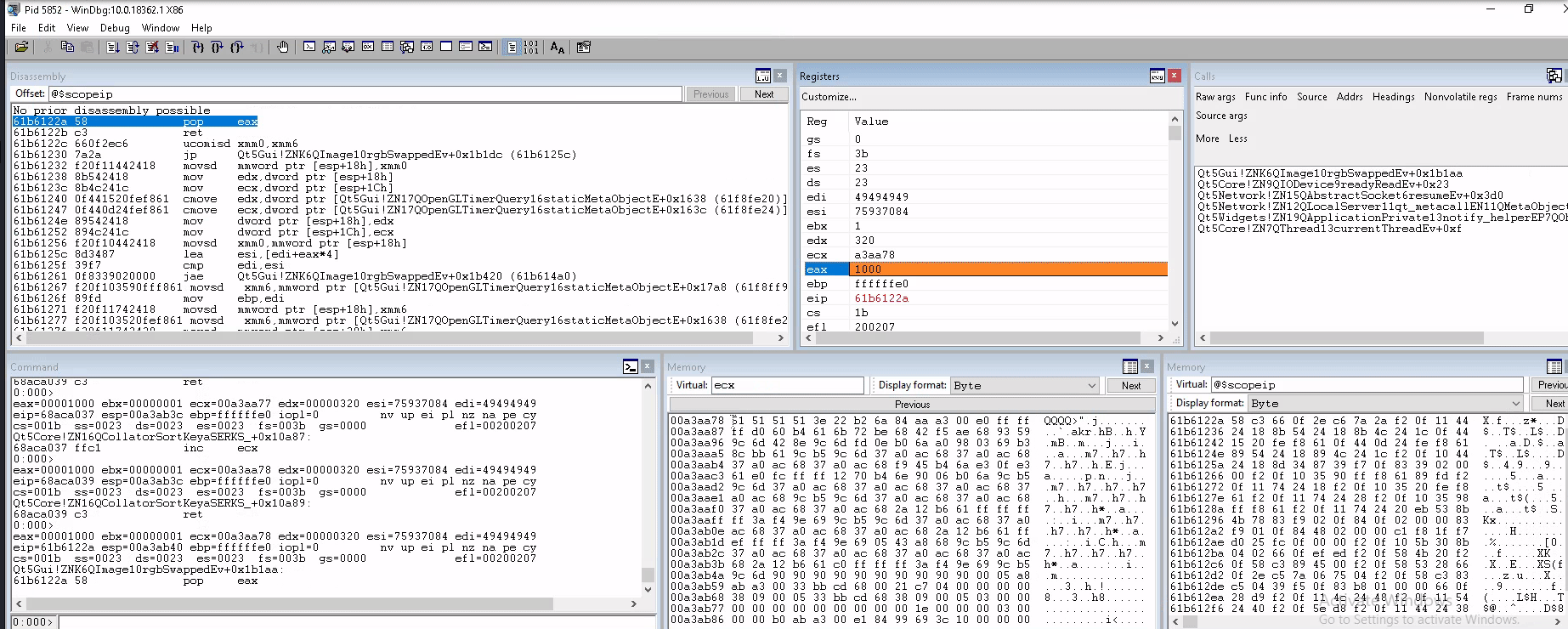This screenshot has height=629, width=1568.
Task: Click the Font toolbar icon
Action: (558, 48)
